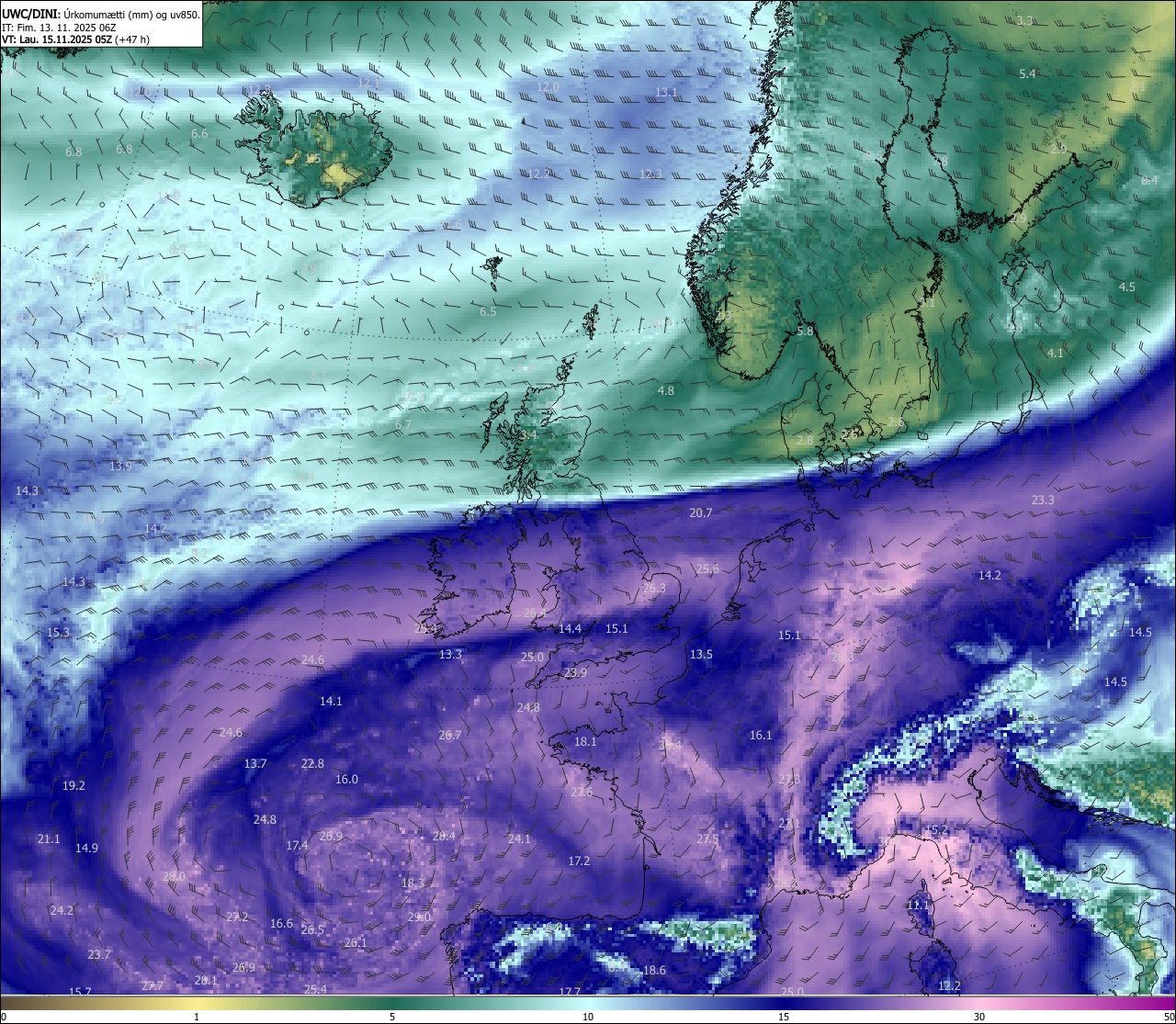Screen dimensions: 1176x1024
Task: Click the 5.4 value over Finland
Action: point(1028,73)
